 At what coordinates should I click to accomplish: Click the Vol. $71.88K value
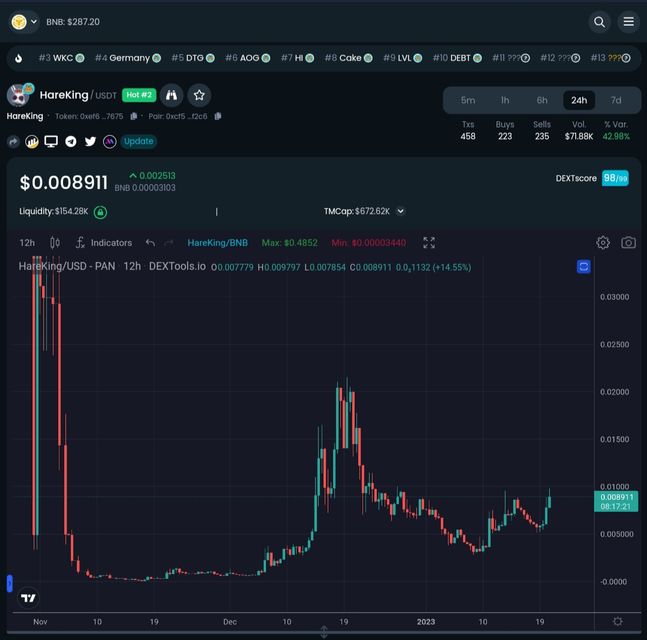(x=579, y=137)
